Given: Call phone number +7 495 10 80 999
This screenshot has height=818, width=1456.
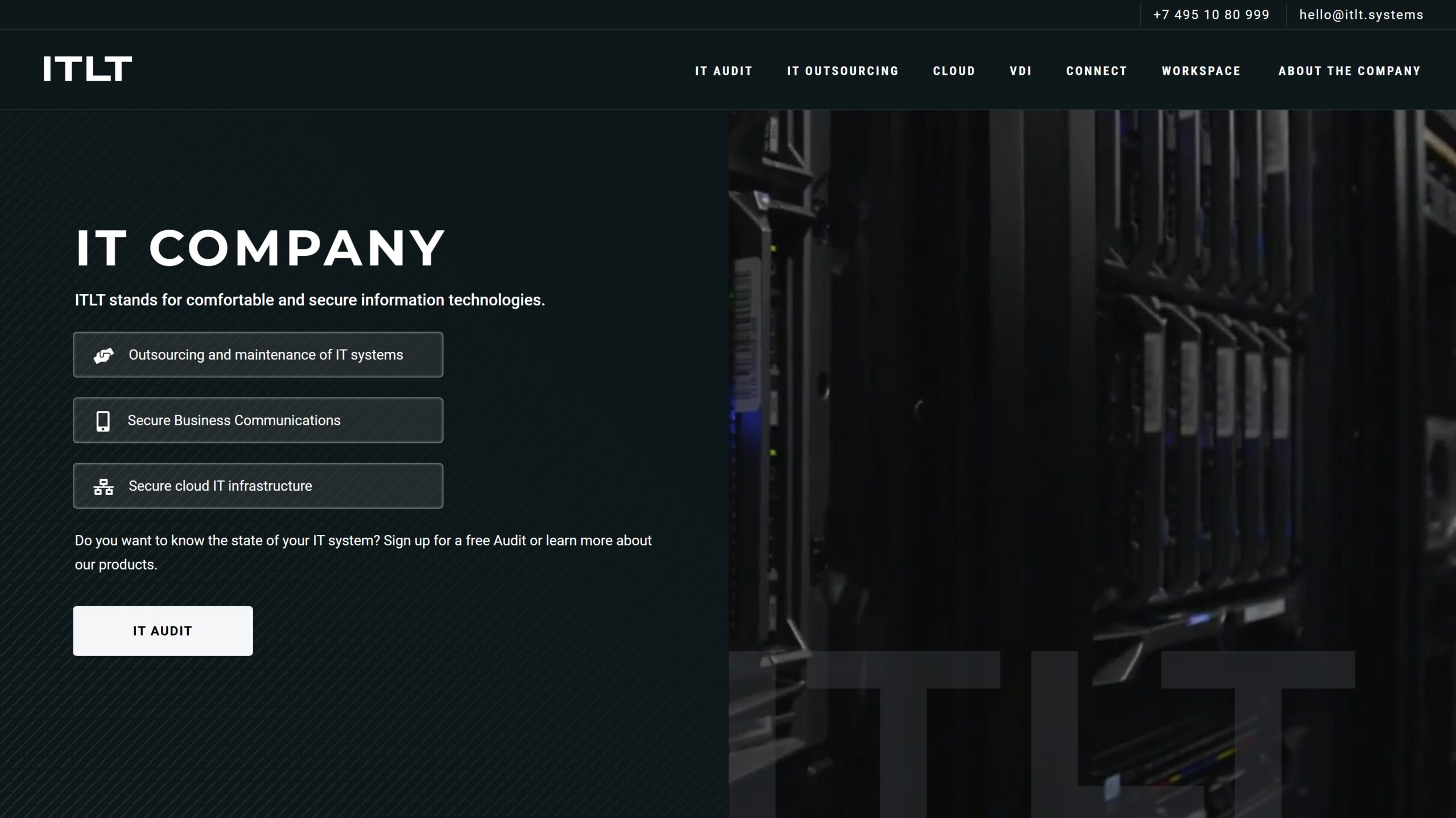Looking at the screenshot, I should coord(1211,15).
